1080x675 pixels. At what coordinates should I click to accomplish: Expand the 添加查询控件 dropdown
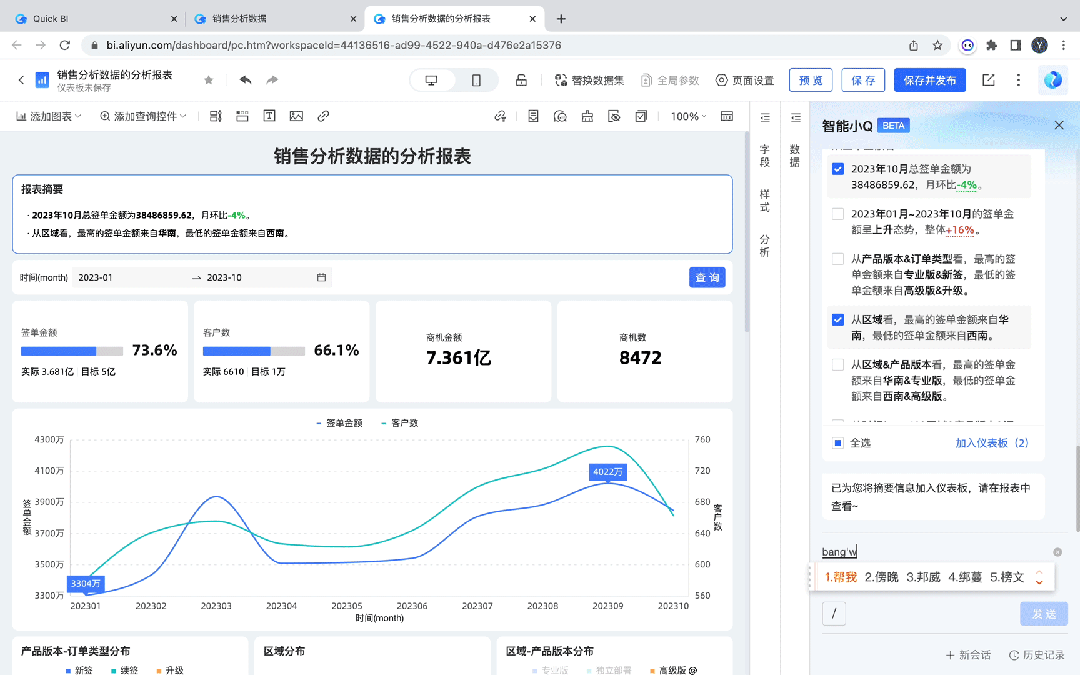click(144, 116)
